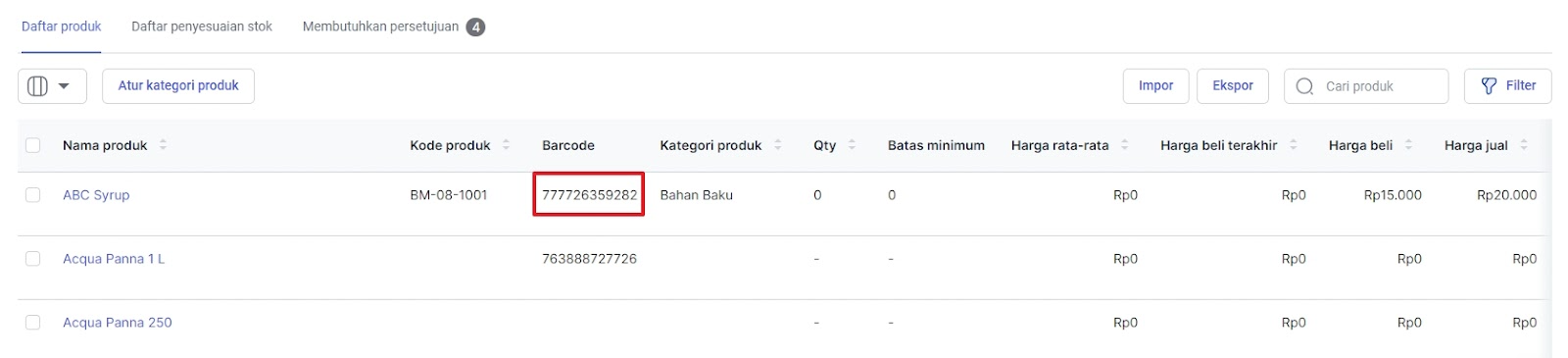The image size is (1568, 358).
Task: Open Membutuhkan persetujuan tab
Action: point(393,26)
